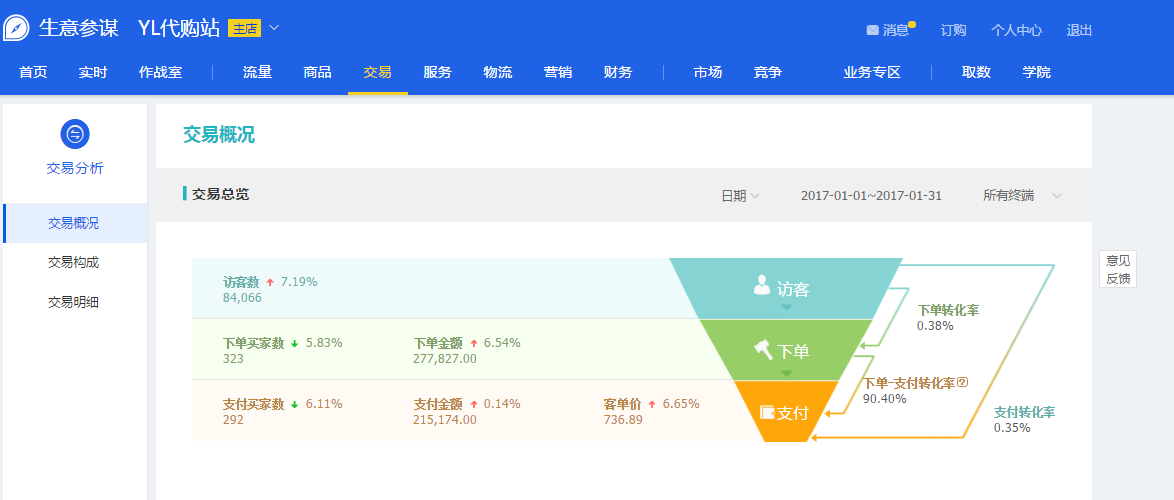Click the envelope icon beside 消息
Screen dimensions: 1174x500
[x=872, y=31]
